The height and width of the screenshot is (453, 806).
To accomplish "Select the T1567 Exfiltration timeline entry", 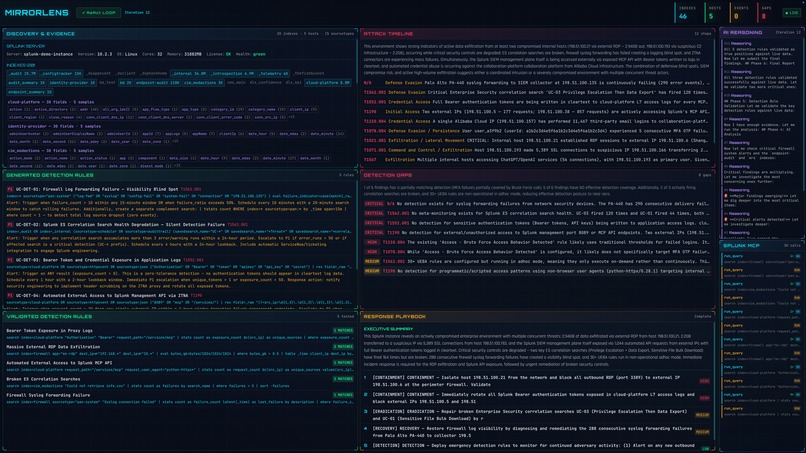I will tap(537, 160).
